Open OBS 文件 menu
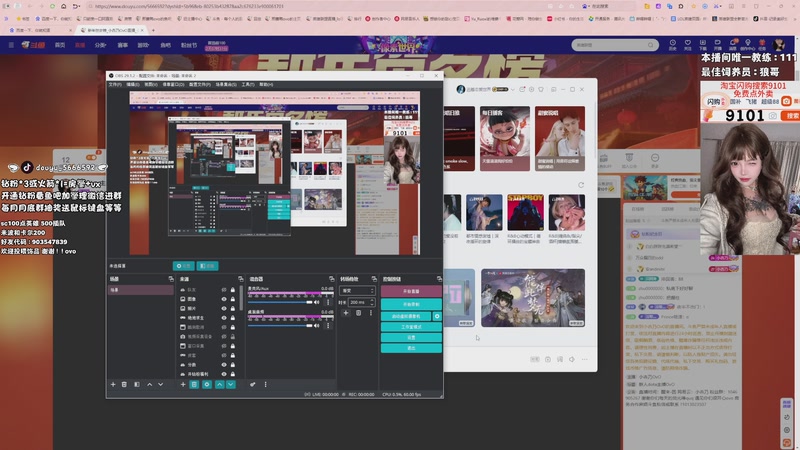800x450 pixels. [115, 85]
